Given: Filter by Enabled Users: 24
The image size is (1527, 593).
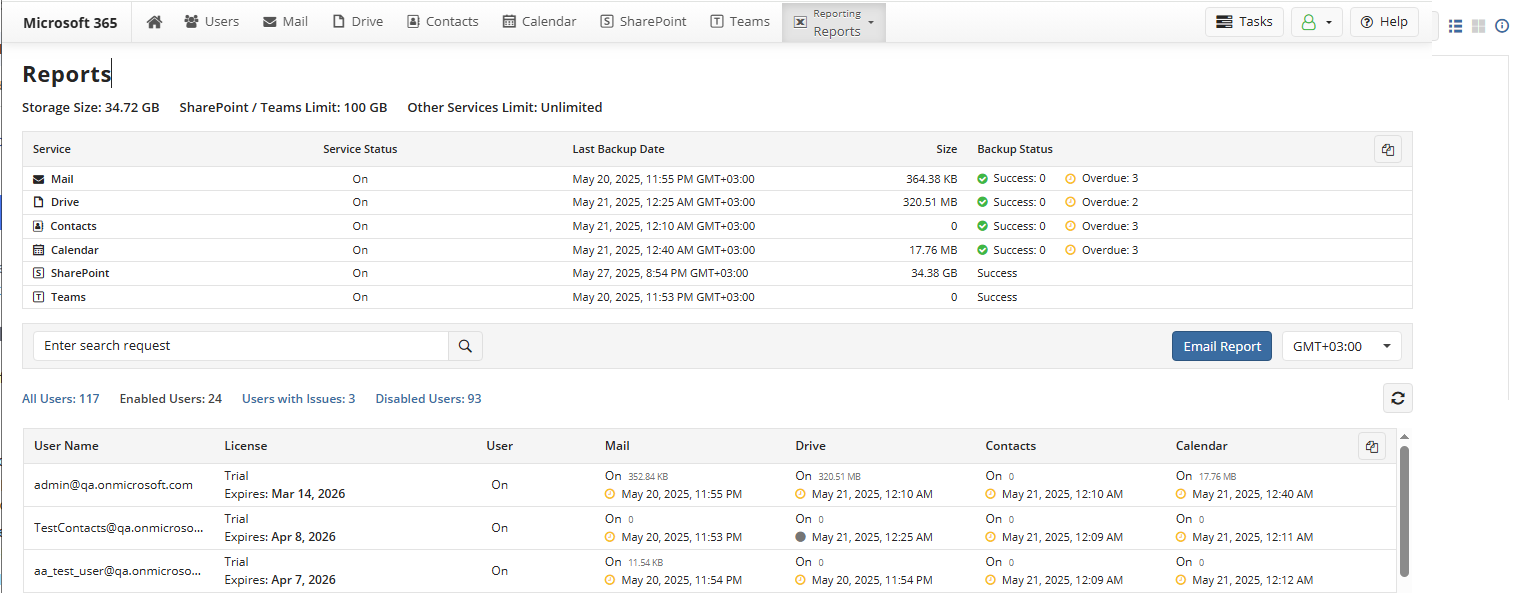Looking at the screenshot, I should (x=171, y=399).
